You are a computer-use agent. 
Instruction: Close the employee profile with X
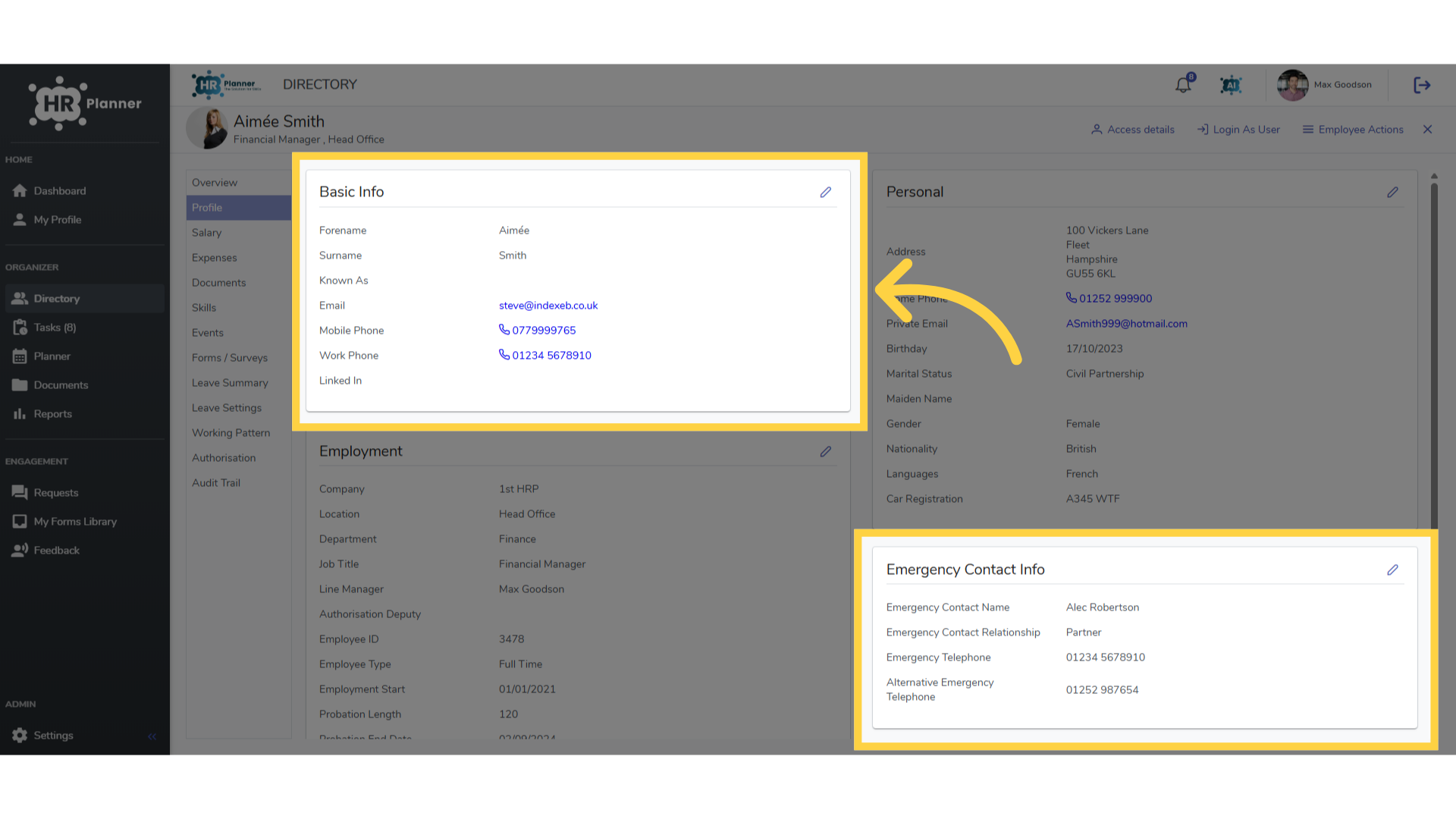[x=1427, y=130]
